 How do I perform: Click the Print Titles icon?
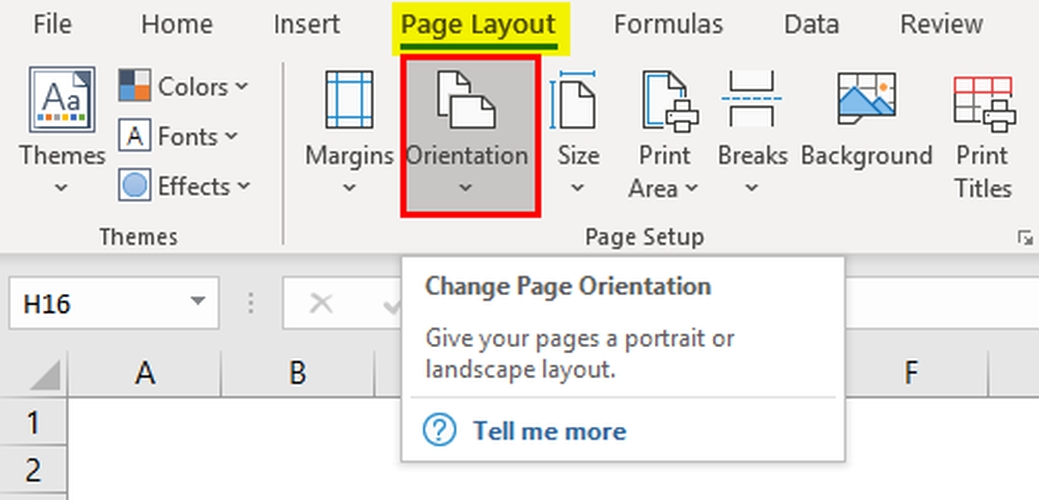pyautogui.click(x=983, y=101)
